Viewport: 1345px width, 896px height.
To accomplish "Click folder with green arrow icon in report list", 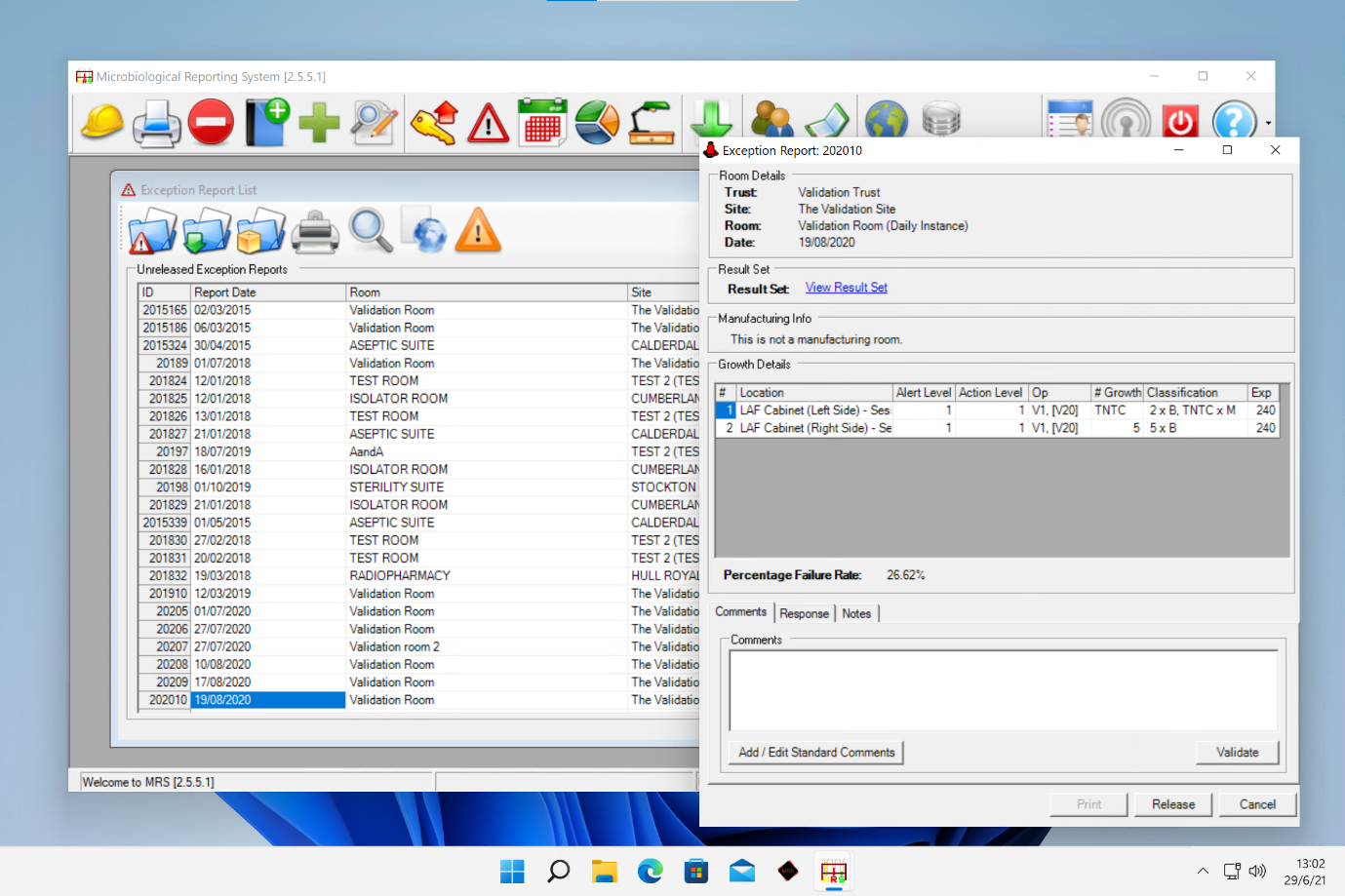I will click(x=207, y=231).
